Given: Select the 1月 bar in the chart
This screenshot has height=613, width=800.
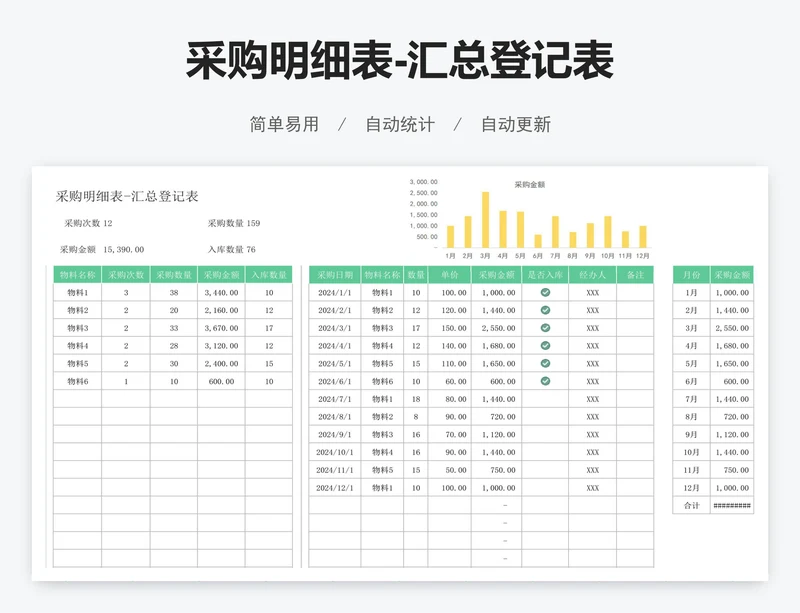Looking at the screenshot, I should (x=450, y=237).
